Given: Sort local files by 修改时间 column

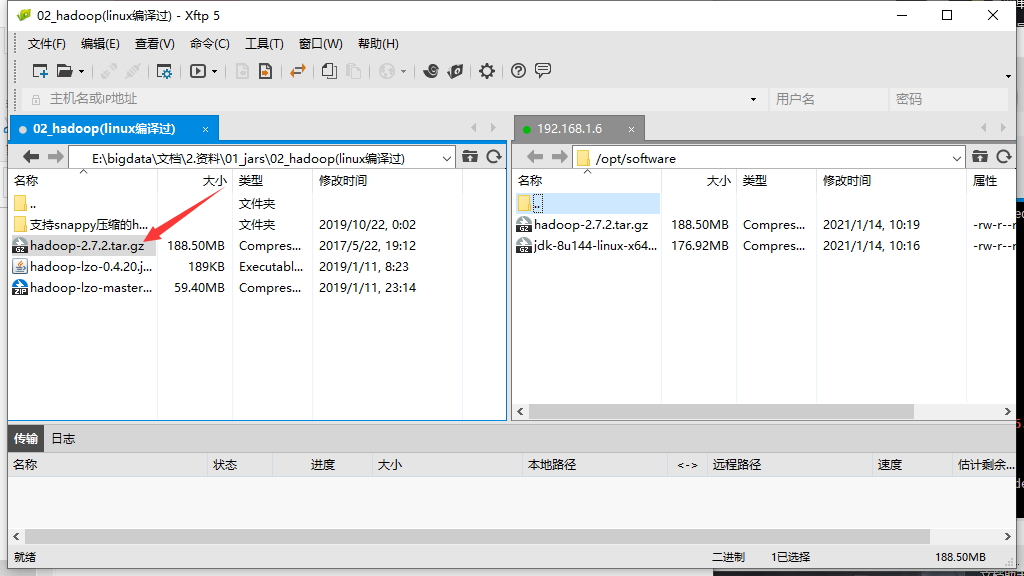Looking at the screenshot, I should (x=387, y=181).
